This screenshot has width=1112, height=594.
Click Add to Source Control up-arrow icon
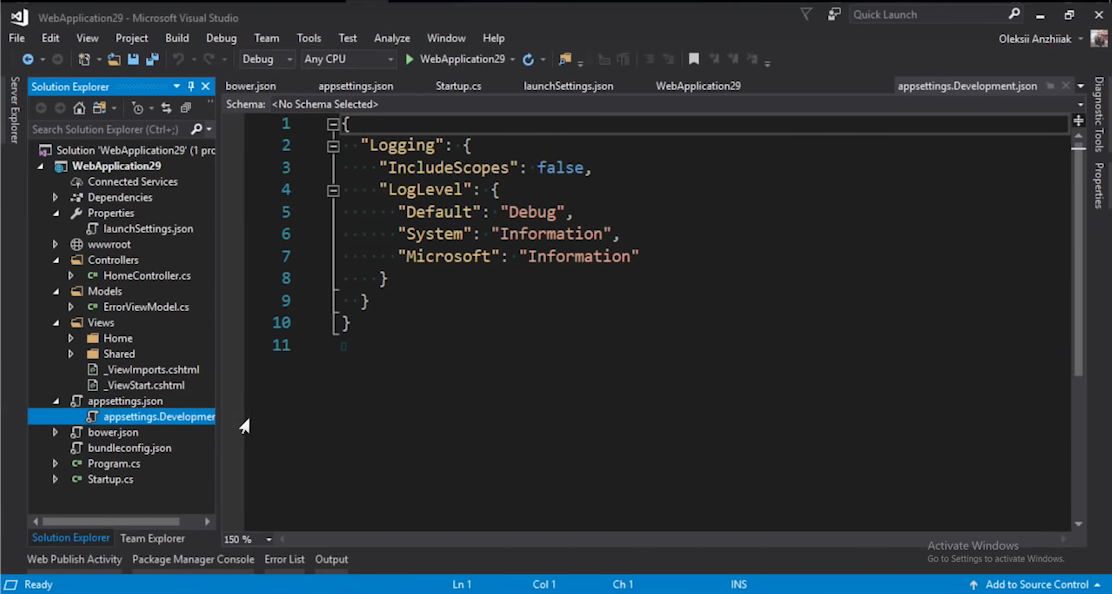[x=973, y=585]
